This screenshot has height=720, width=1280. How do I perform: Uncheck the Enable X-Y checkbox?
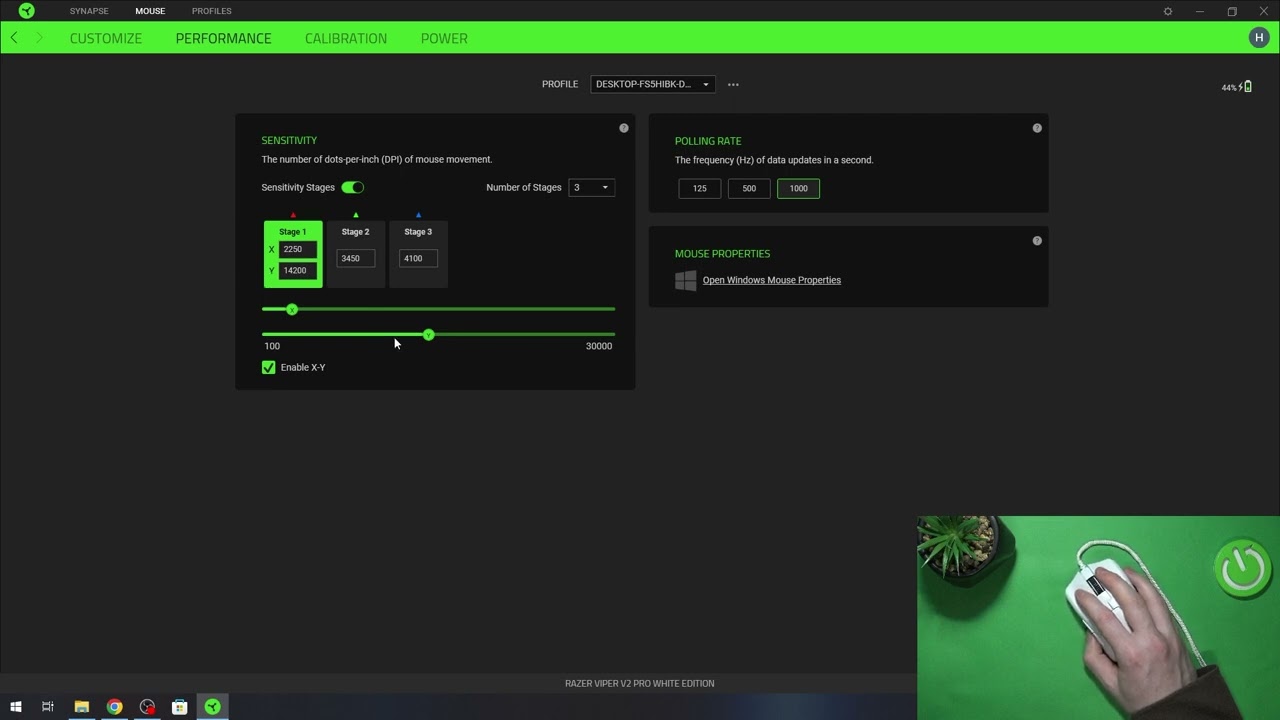[x=268, y=367]
